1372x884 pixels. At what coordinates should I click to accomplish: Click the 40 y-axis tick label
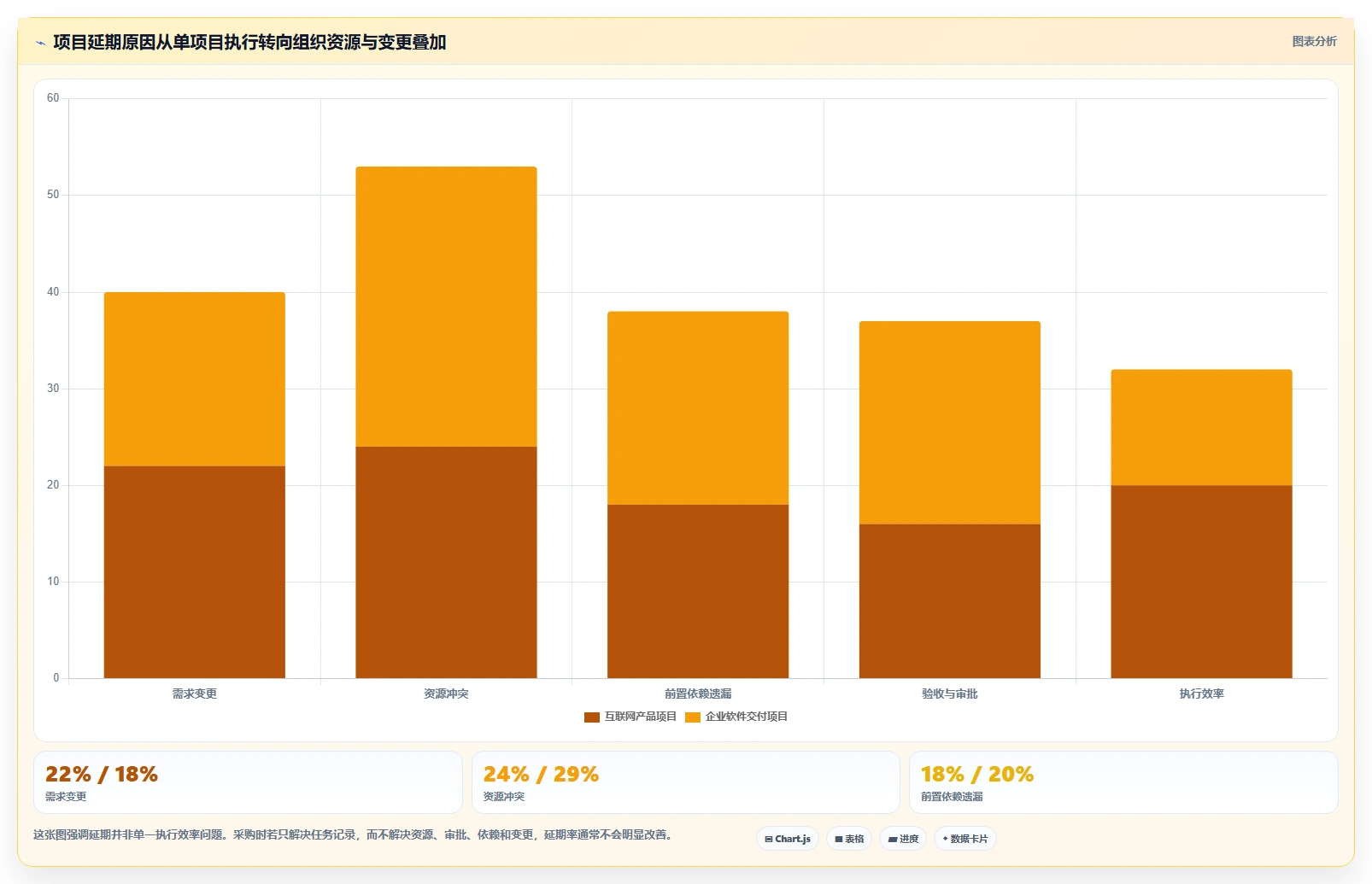click(x=53, y=292)
